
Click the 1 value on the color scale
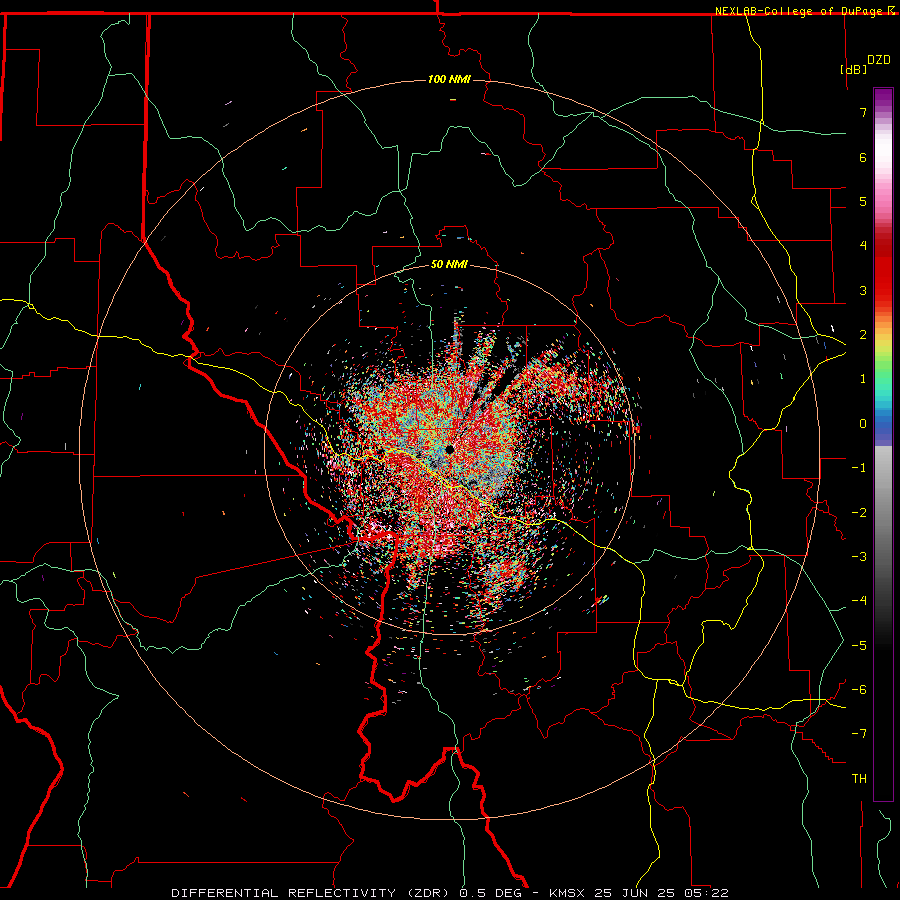click(x=863, y=379)
